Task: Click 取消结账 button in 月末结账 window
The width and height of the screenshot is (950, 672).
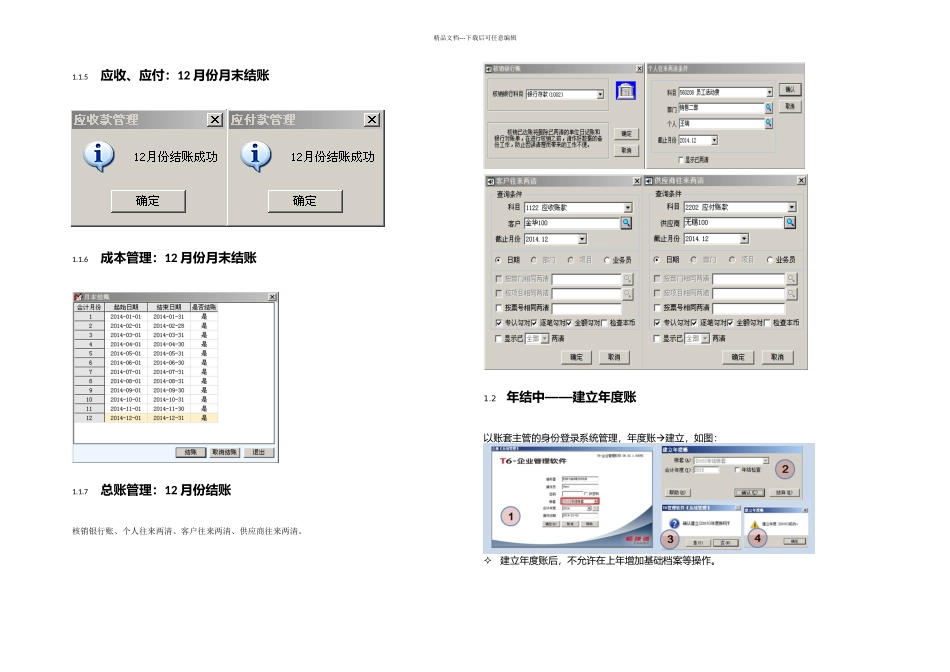Action: [225, 453]
